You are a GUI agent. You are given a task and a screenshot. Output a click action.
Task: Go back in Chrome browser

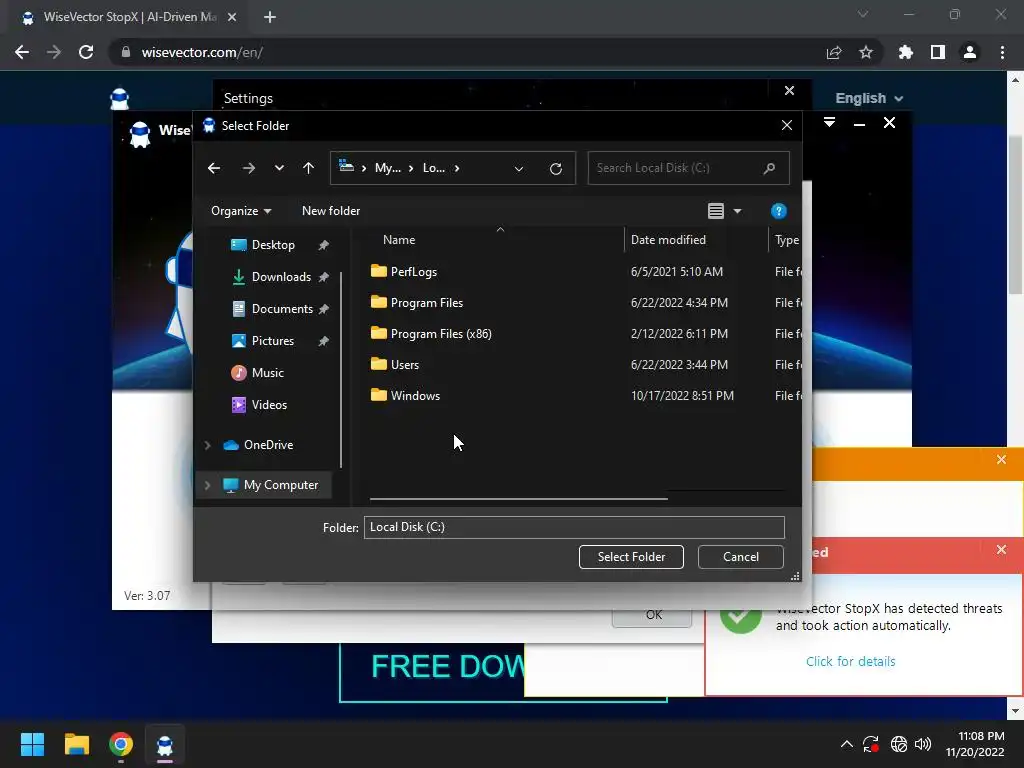[22, 52]
